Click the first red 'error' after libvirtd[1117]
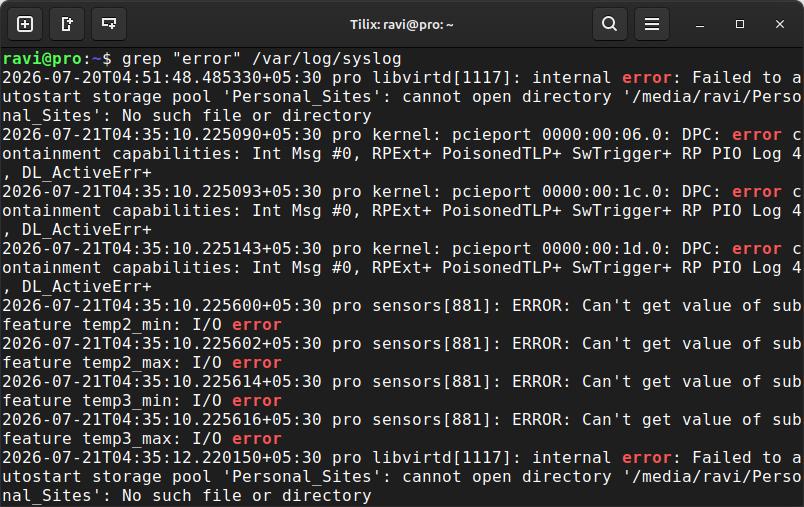 [x=646, y=78]
